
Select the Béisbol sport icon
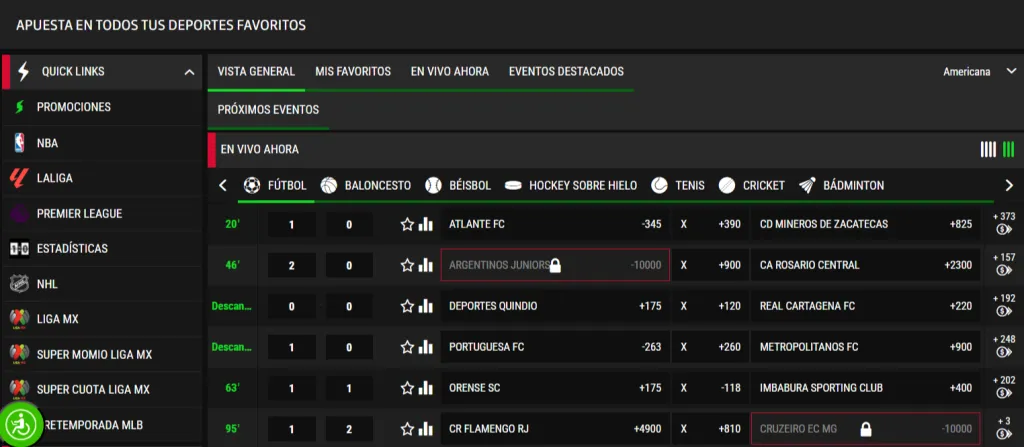433,185
